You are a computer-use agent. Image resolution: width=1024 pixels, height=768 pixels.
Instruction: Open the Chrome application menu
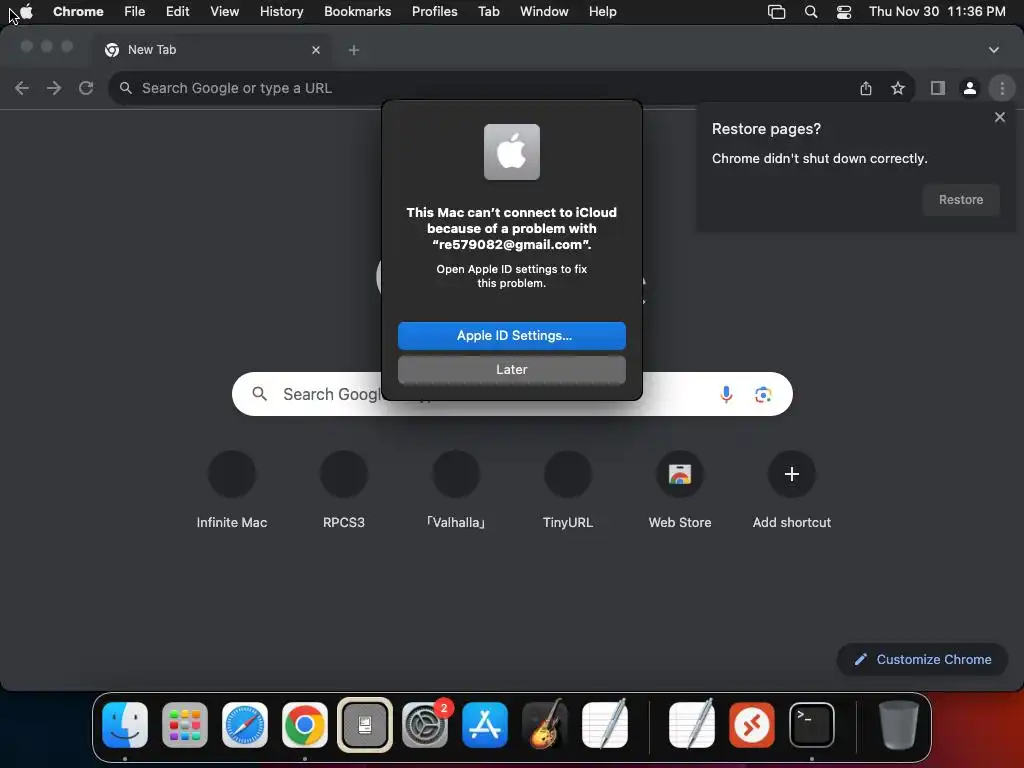point(78,12)
